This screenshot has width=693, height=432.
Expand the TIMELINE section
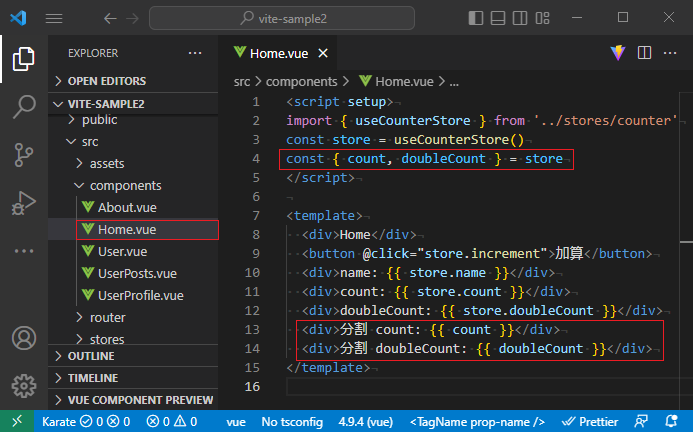[x=133, y=378]
